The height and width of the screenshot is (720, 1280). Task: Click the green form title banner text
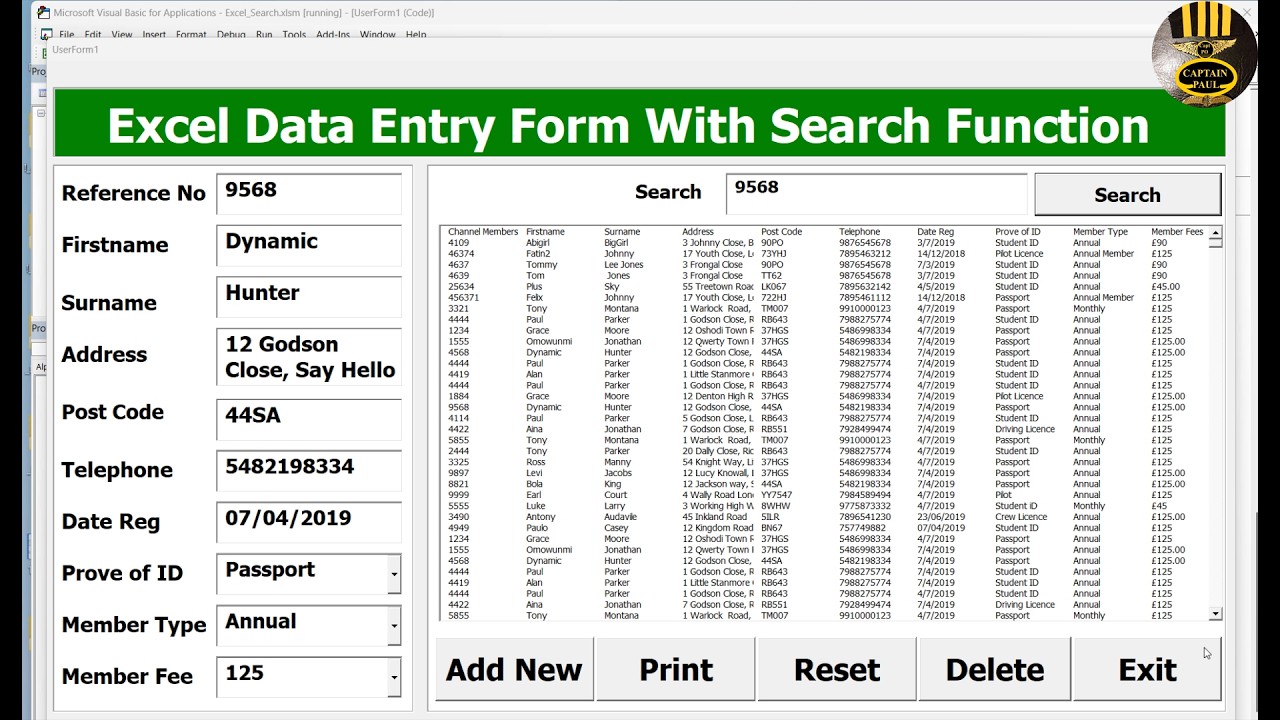(x=628, y=126)
